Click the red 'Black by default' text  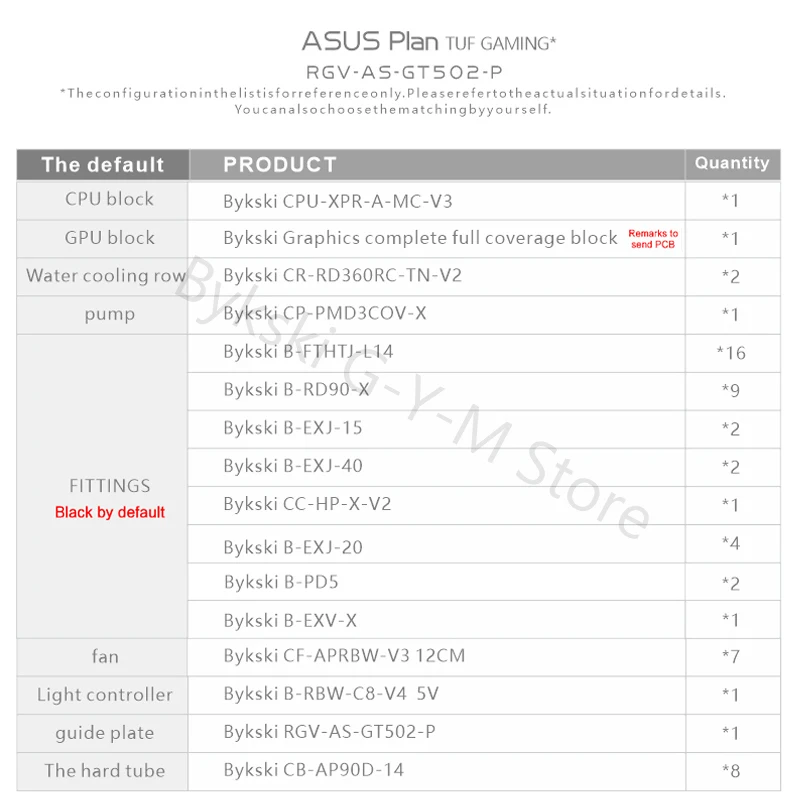click(x=110, y=512)
